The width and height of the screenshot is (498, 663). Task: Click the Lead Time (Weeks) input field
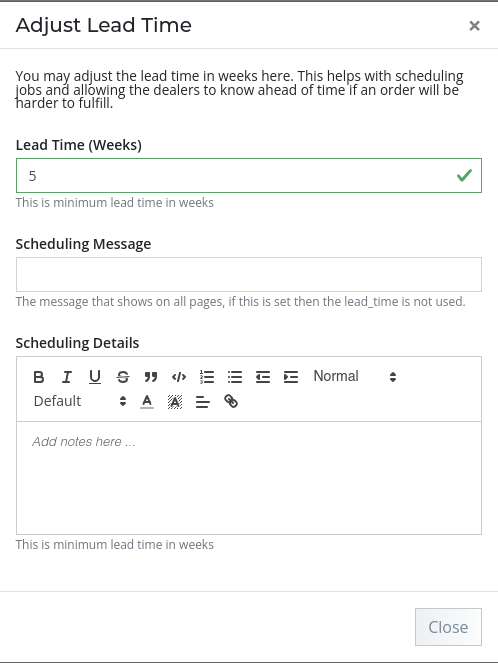point(249,175)
